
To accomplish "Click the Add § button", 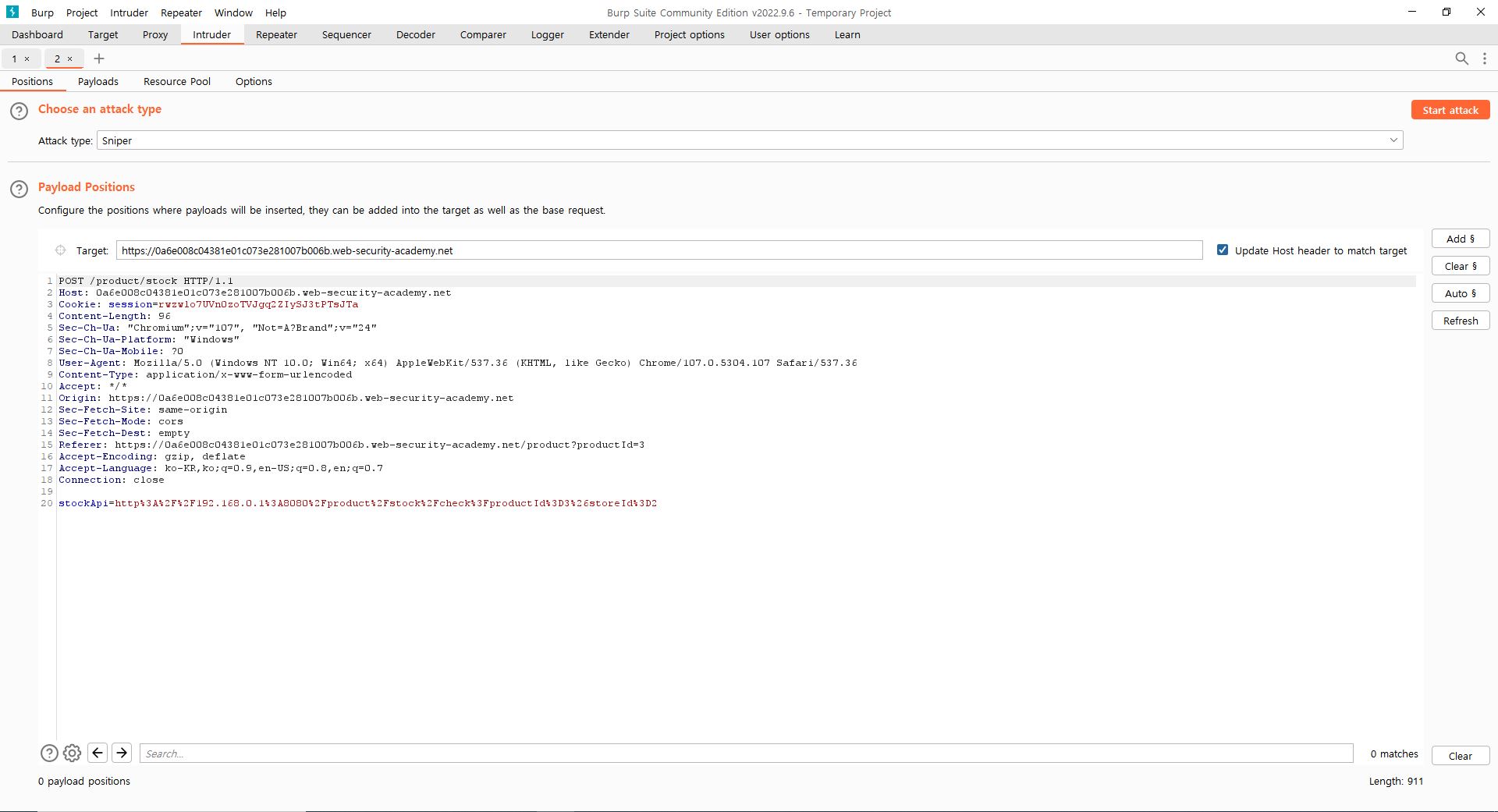I will (1461, 239).
